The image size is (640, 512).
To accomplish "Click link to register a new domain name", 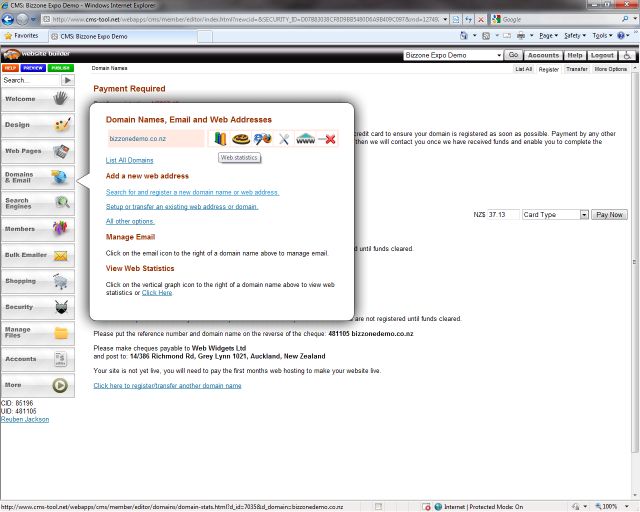I will [192, 191].
